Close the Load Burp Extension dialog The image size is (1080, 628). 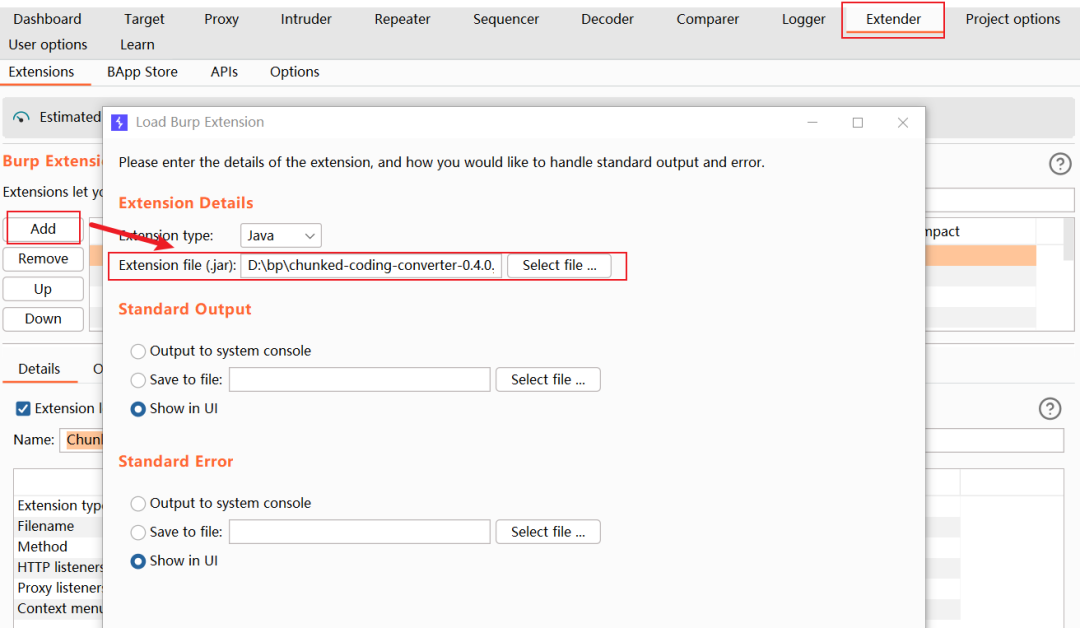tap(903, 123)
